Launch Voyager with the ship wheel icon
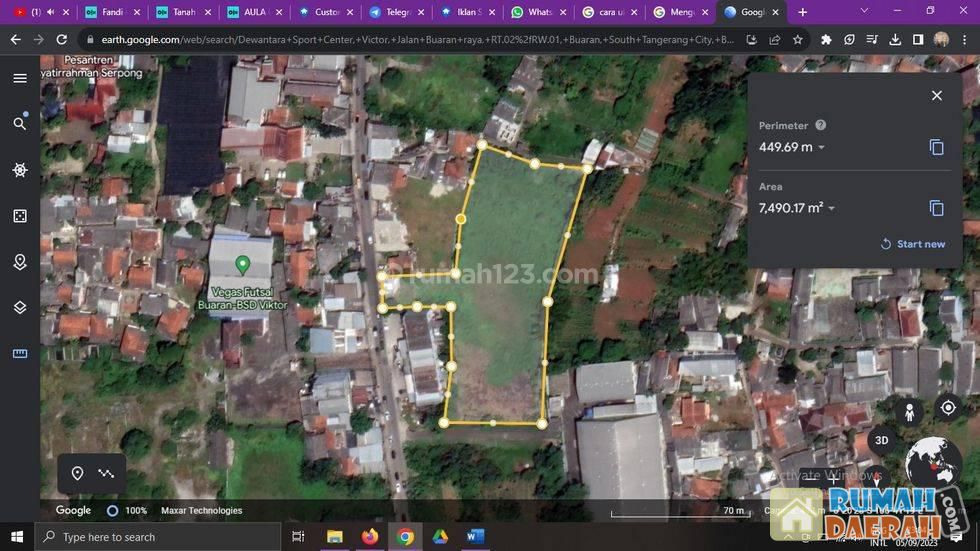 click(20, 170)
